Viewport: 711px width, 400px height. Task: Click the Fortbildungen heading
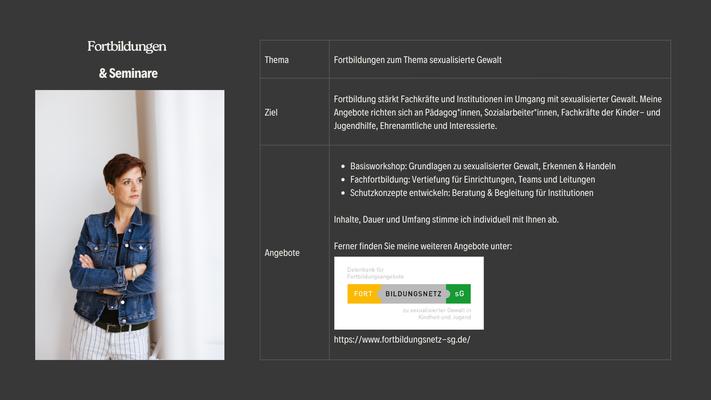coord(127,46)
